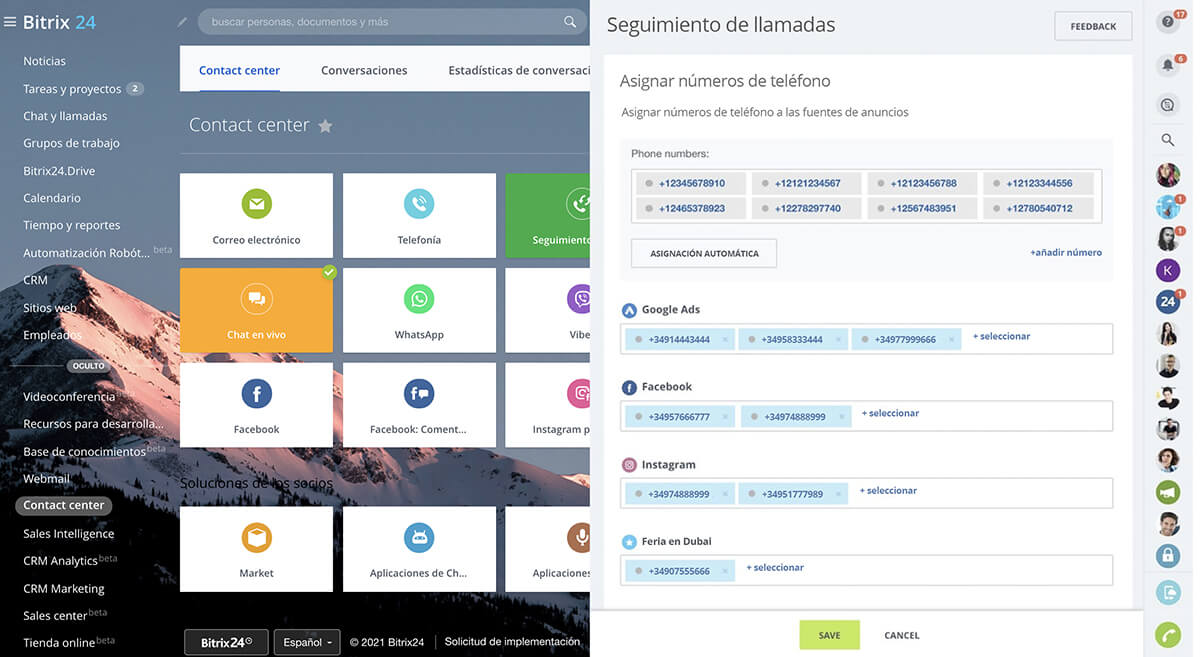Expand the OCULTO hidden menu section
Screen dimensions: 1200x657
88,366
